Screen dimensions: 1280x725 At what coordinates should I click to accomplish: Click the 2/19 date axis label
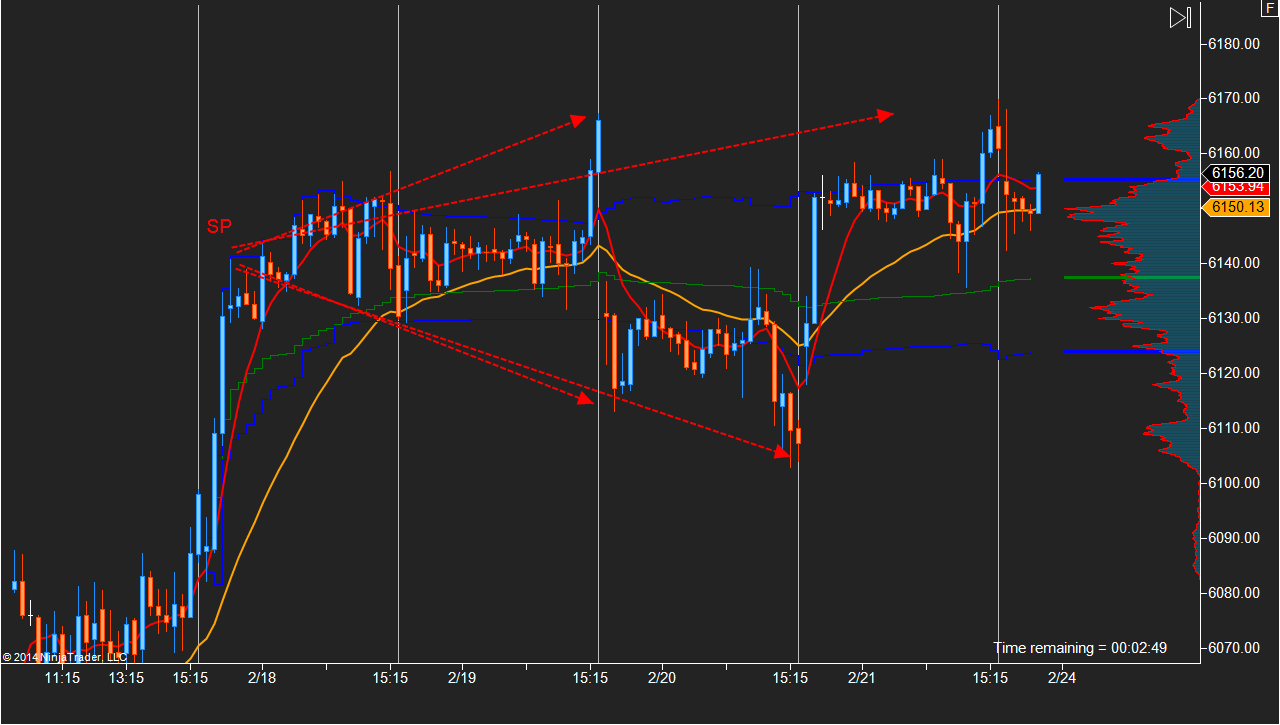click(462, 679)
